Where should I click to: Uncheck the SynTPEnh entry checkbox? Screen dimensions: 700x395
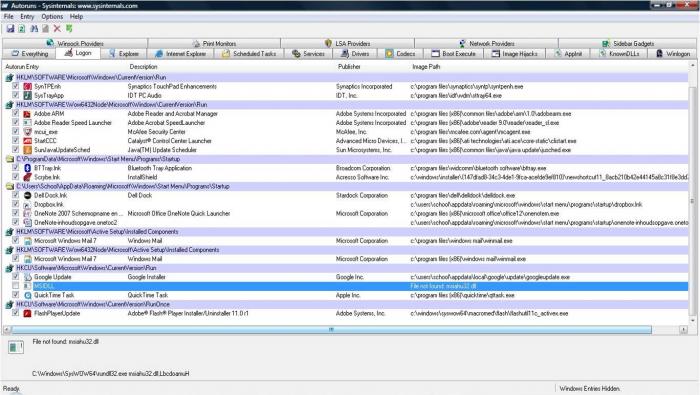(x=16, y=86)
